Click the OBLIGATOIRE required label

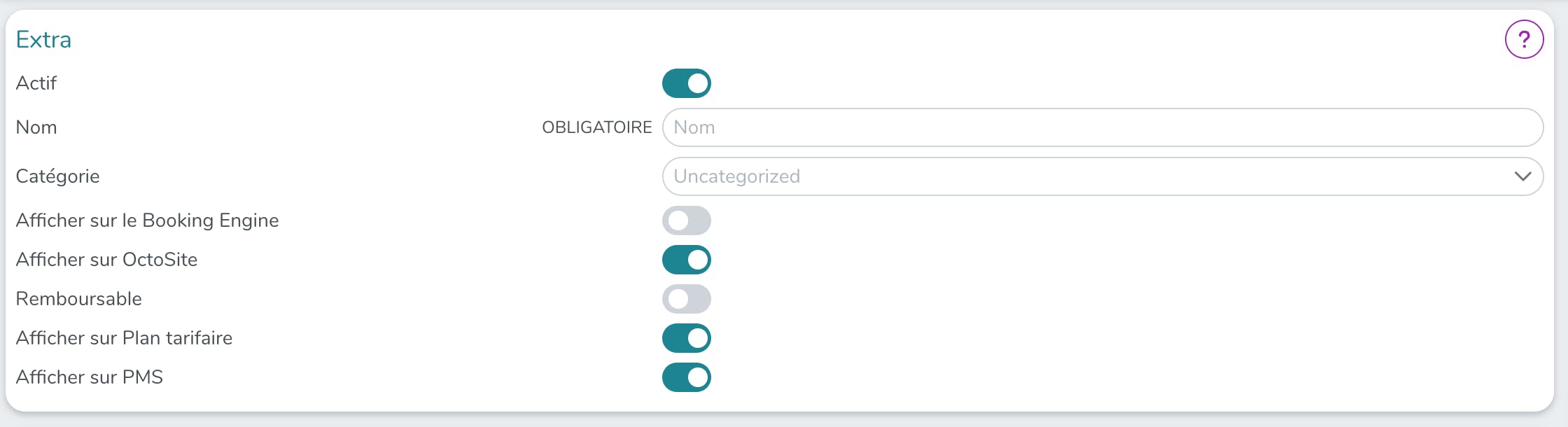(x=596, y=127)
